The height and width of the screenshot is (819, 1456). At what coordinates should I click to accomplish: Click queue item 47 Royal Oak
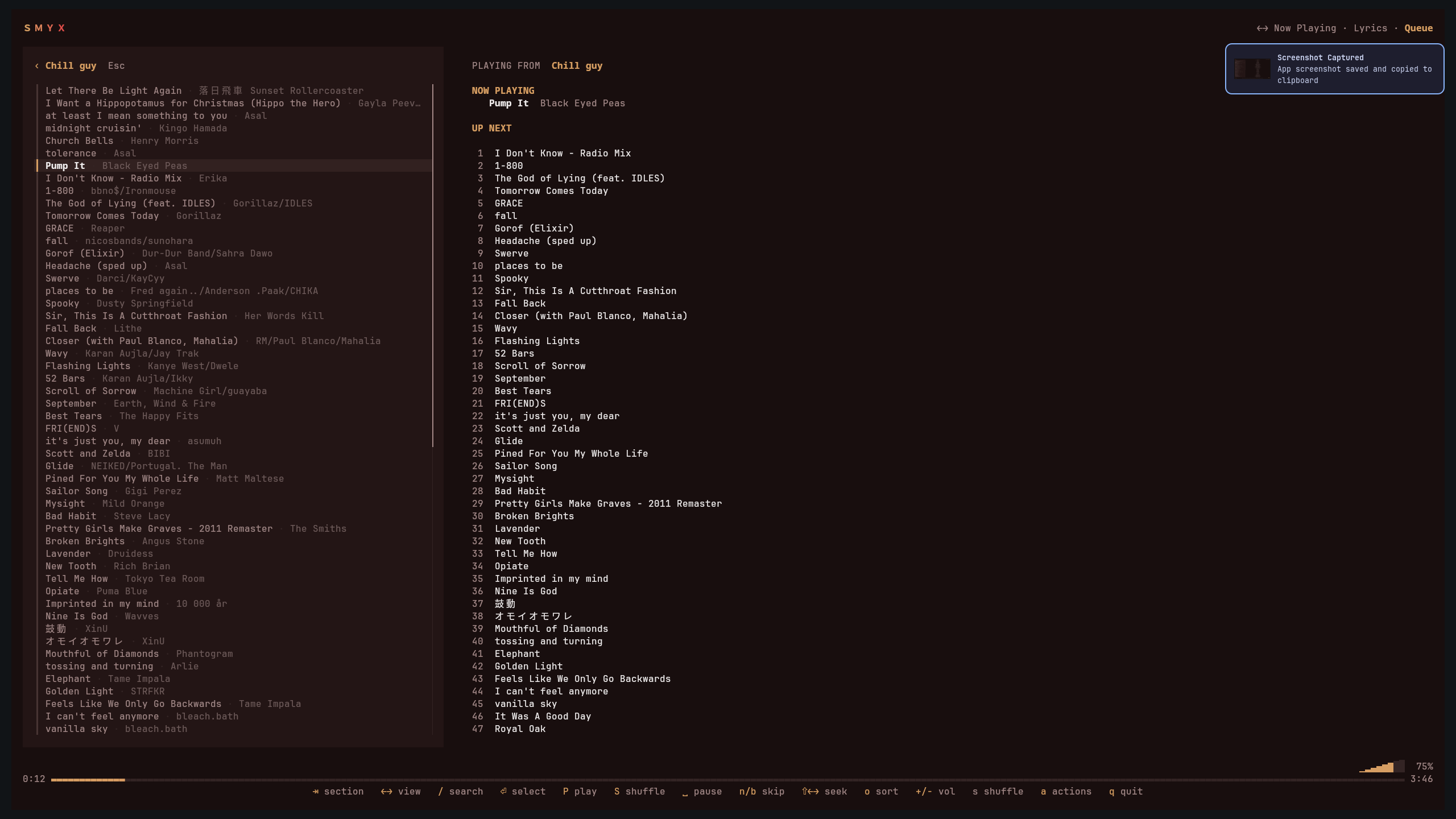520,729
